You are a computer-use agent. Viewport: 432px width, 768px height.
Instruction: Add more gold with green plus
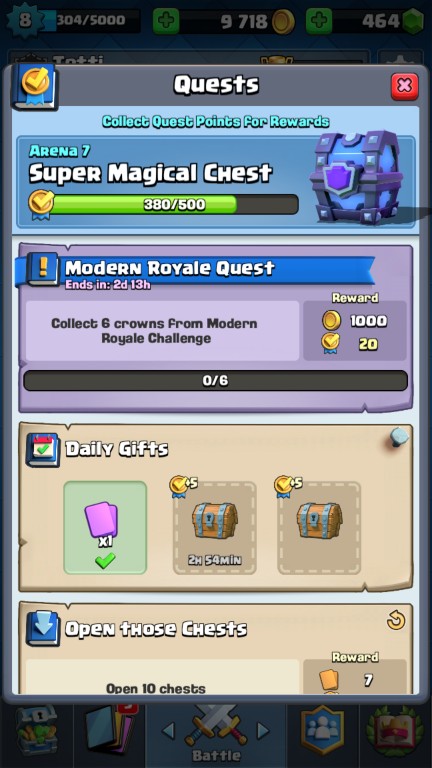point(166,21)
